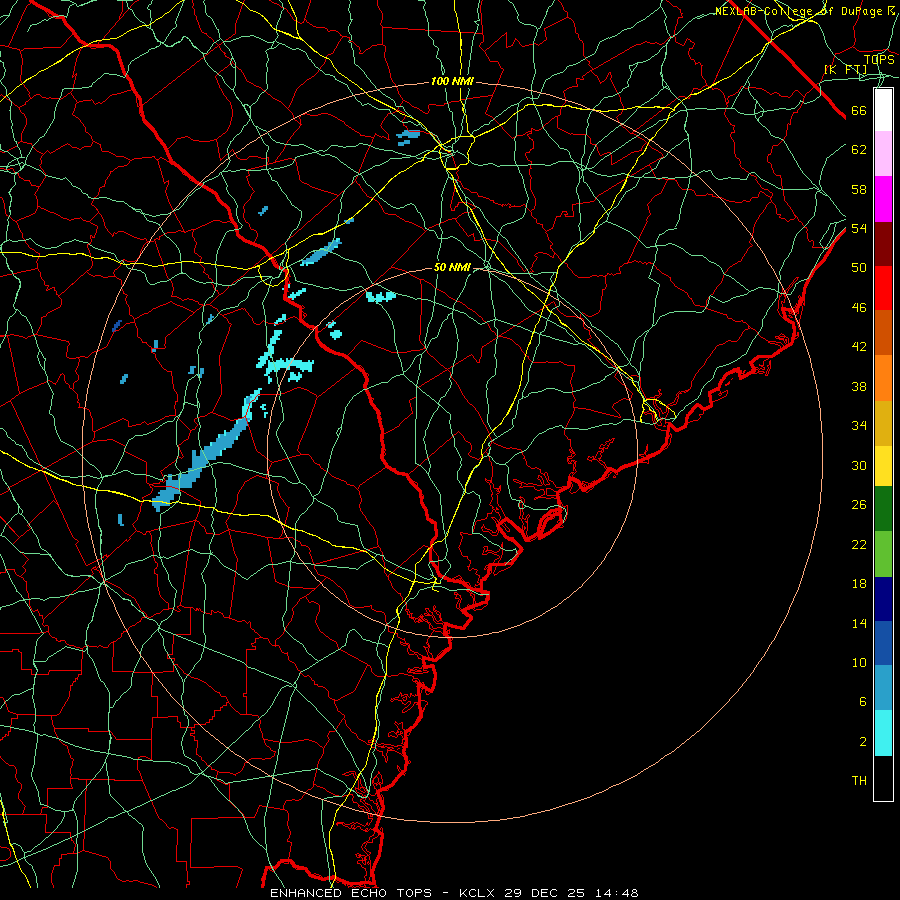Click the long diagonal blue echo band
Screen dimensions: 900x900
[x=208, y=451]
